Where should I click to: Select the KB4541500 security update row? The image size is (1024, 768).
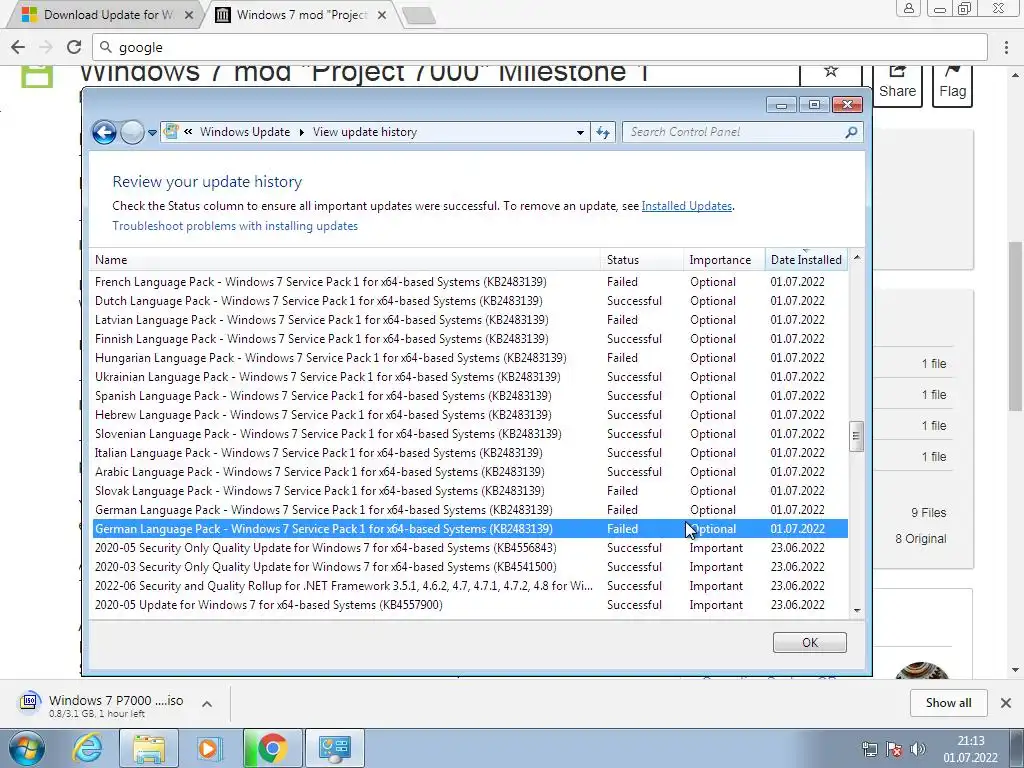tap(470, 567)
